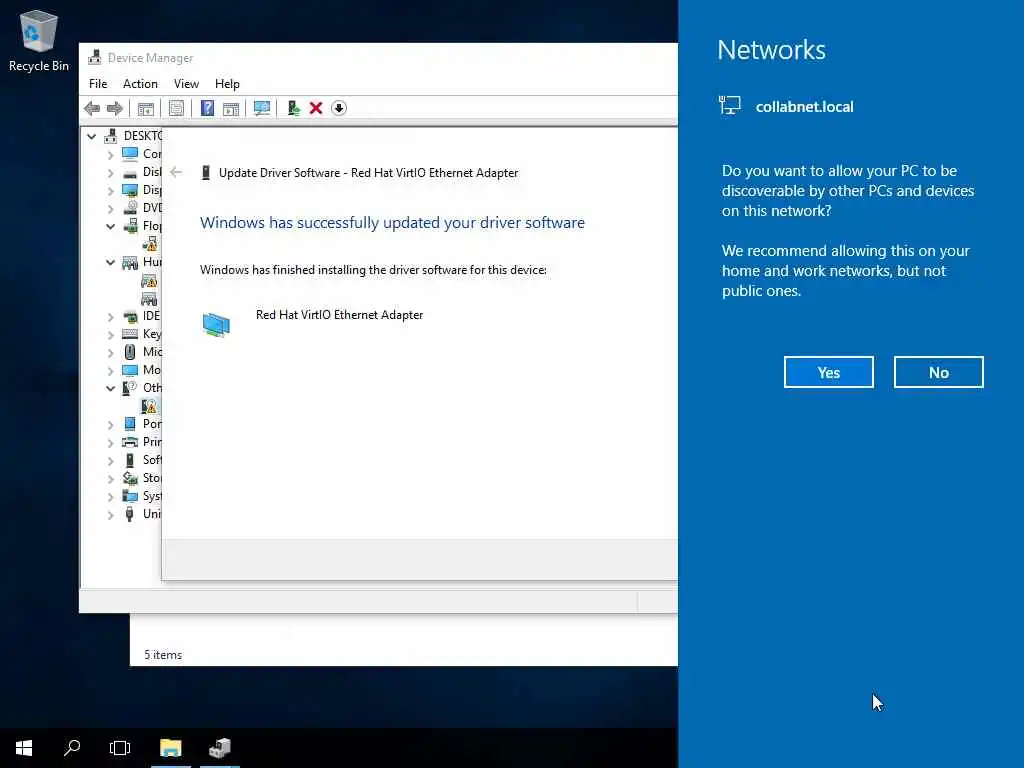The width and height of the screenshot is (1024, 768).
Task: Click the Update Driver Software toolbar icon
Action: (x=293, y=108)
